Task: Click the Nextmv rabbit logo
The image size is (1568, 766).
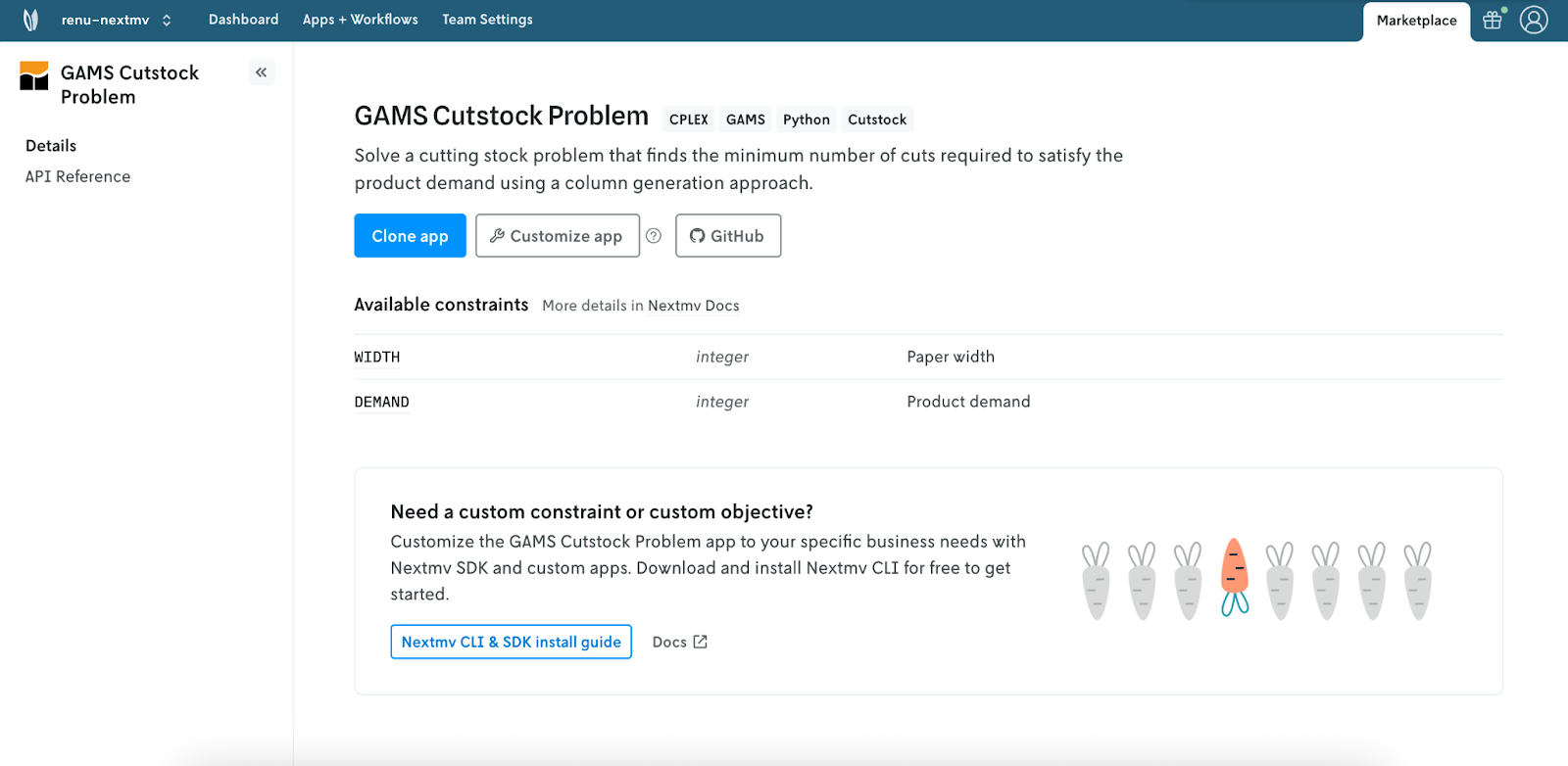Action: 30,20
